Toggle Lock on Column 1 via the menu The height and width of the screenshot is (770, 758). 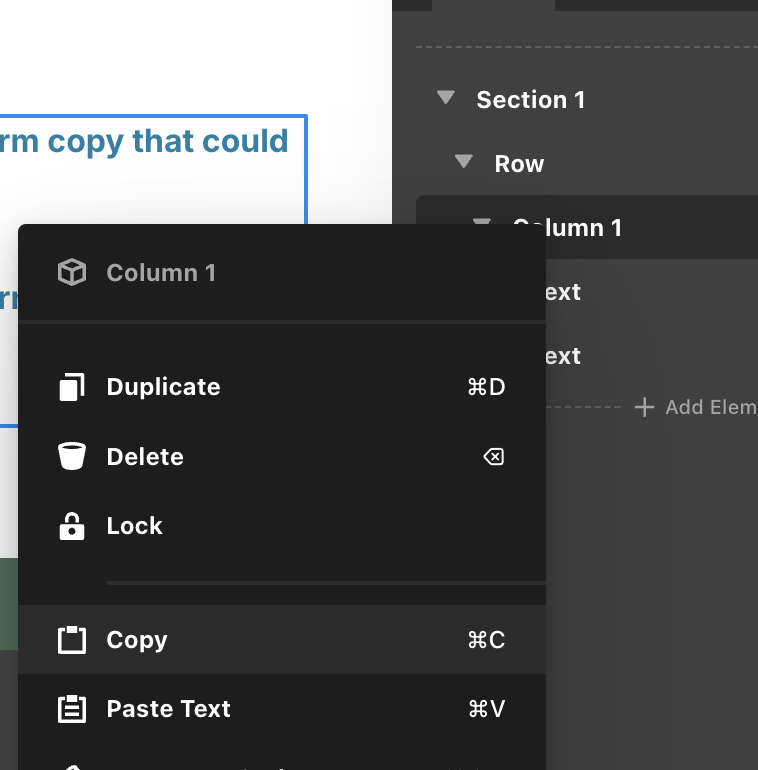coord(134,526)
